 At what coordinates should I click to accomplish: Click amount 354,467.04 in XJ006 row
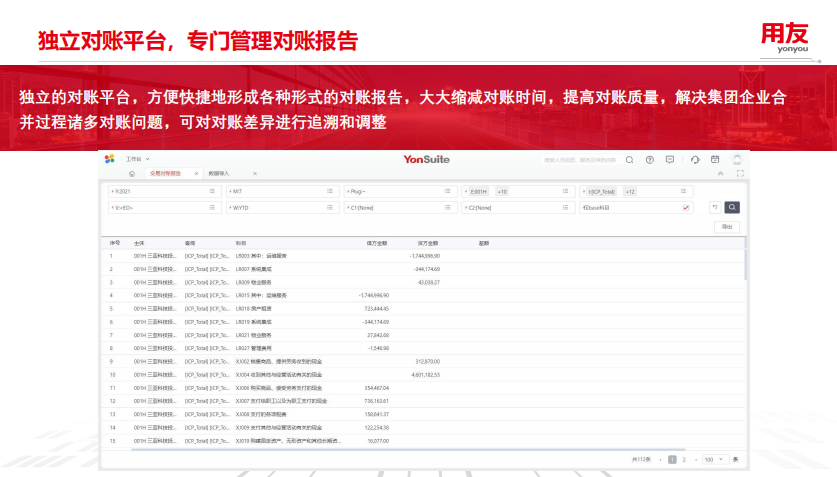pos(376,388)
